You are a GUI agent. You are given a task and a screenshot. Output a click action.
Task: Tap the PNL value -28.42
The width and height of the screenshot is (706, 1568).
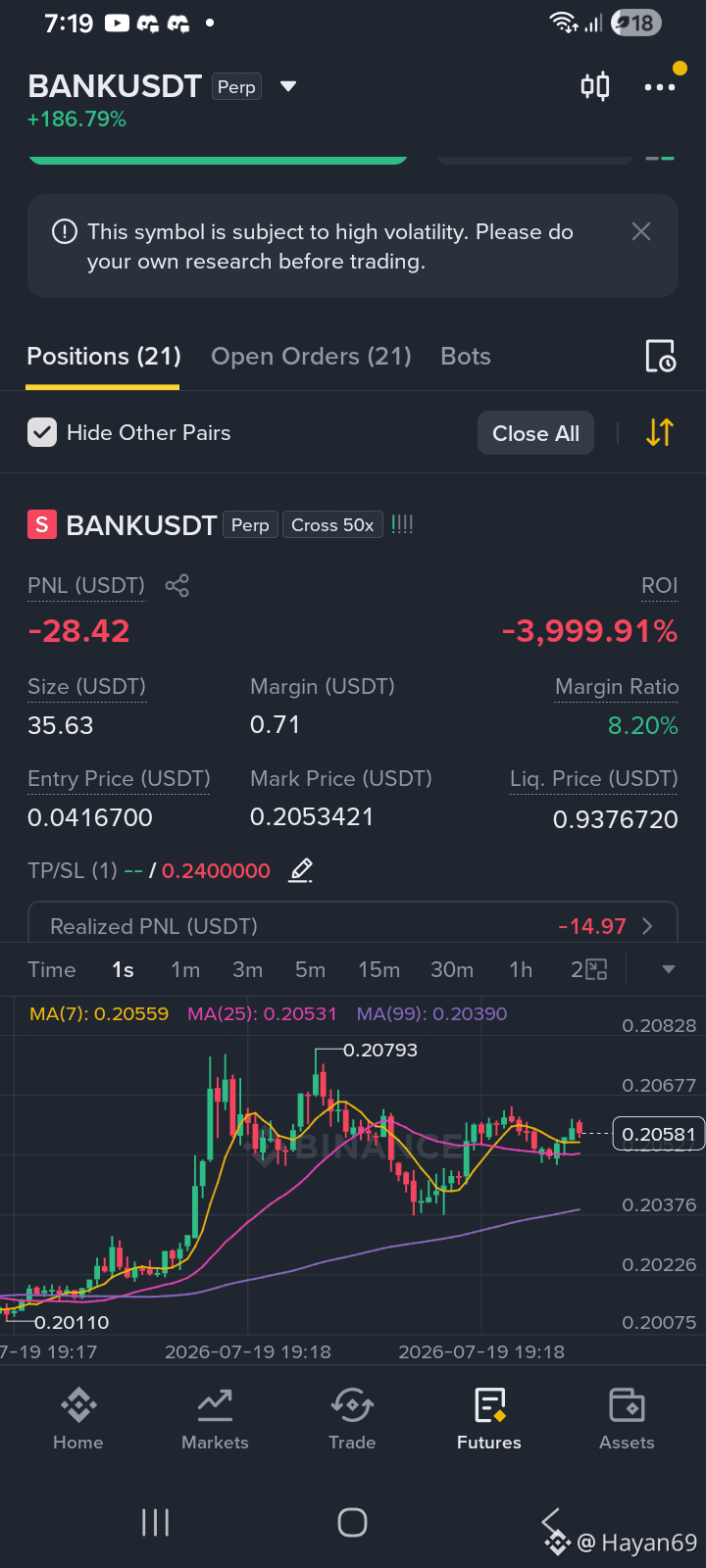pyautogui.click(x=78, y=631)
